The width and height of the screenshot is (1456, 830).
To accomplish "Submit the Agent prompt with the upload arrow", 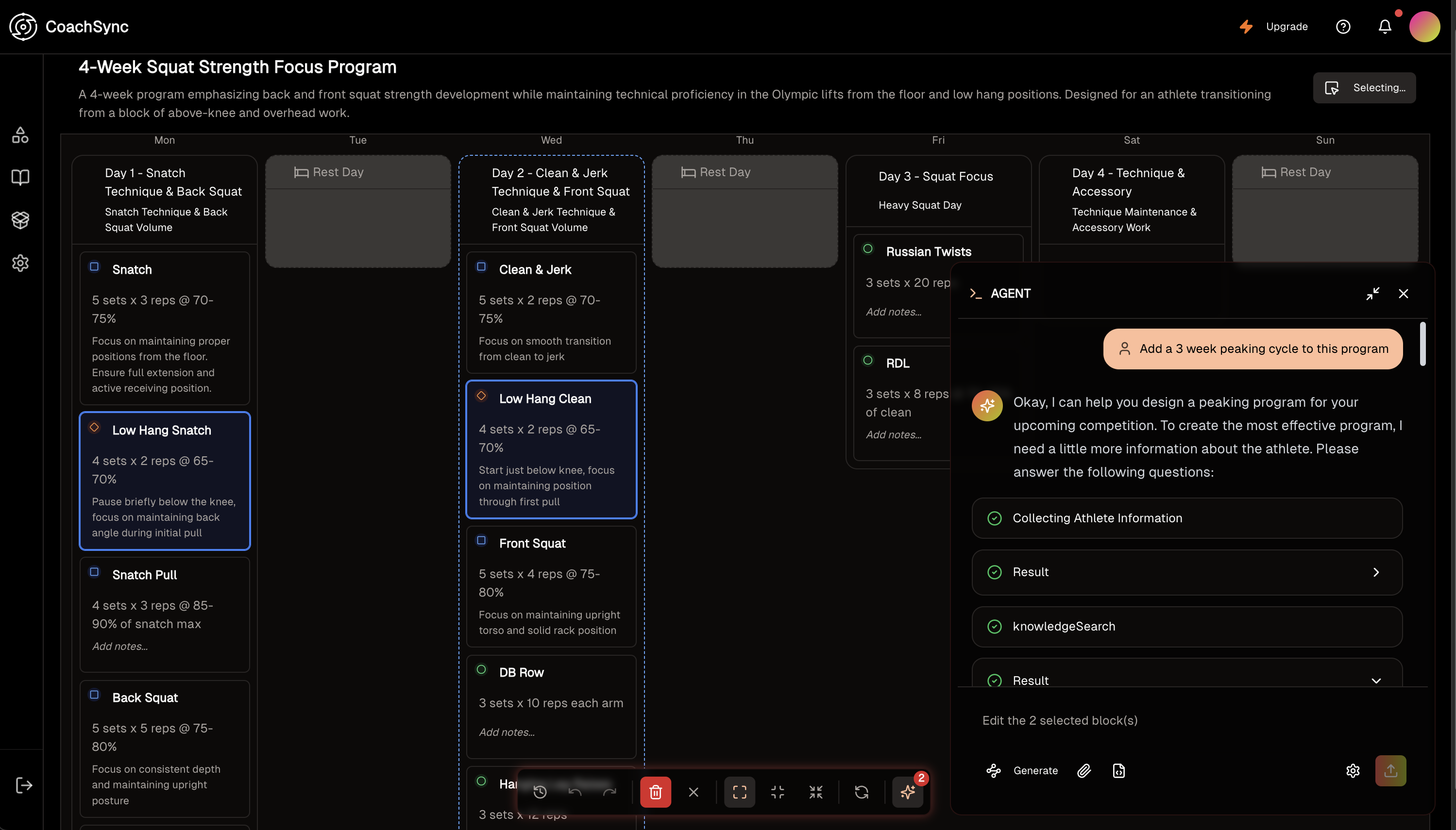I will (x=1390, y=770).
